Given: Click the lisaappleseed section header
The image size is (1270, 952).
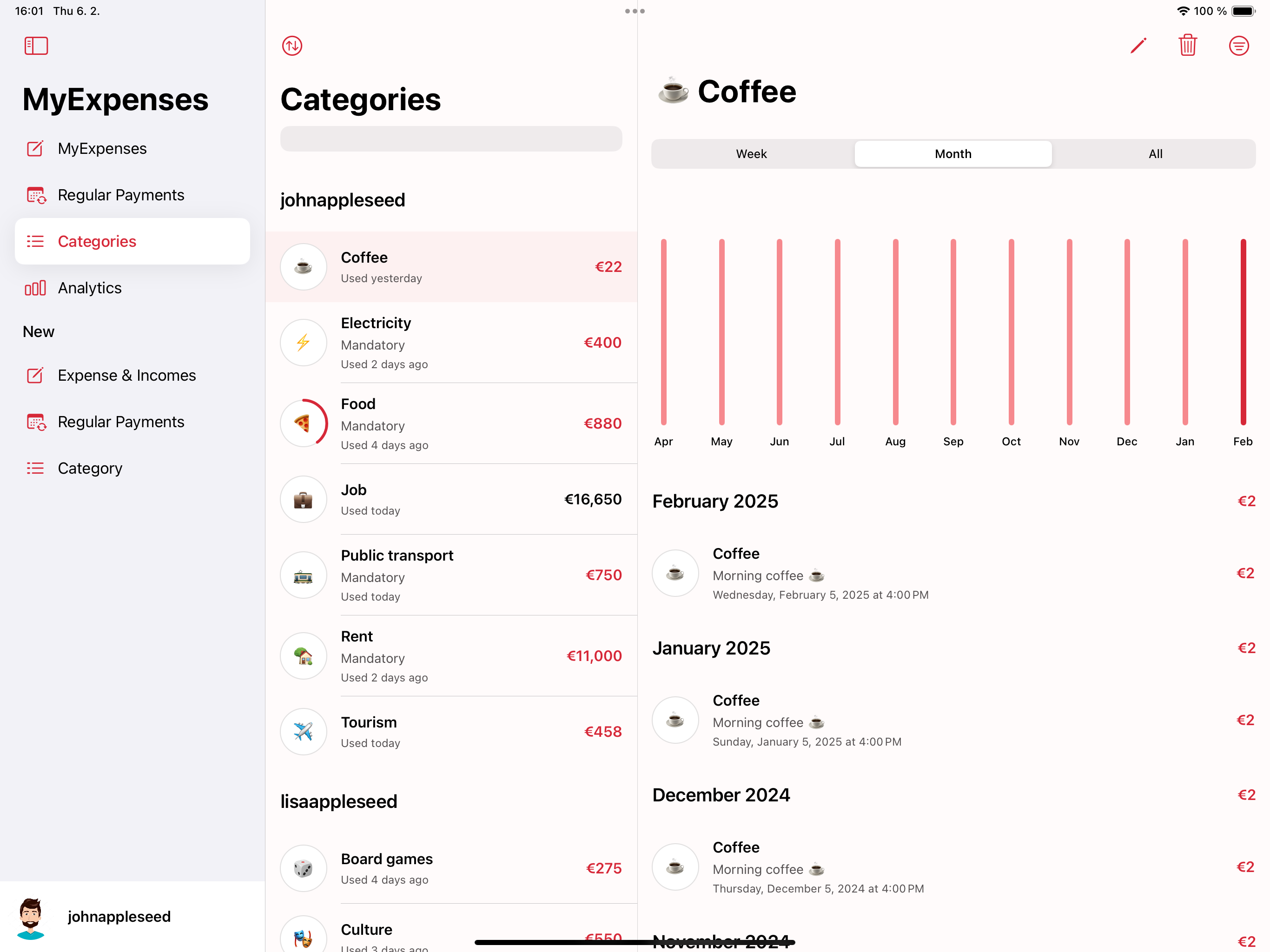Looking at the screenshot, I should click(339, 801).
